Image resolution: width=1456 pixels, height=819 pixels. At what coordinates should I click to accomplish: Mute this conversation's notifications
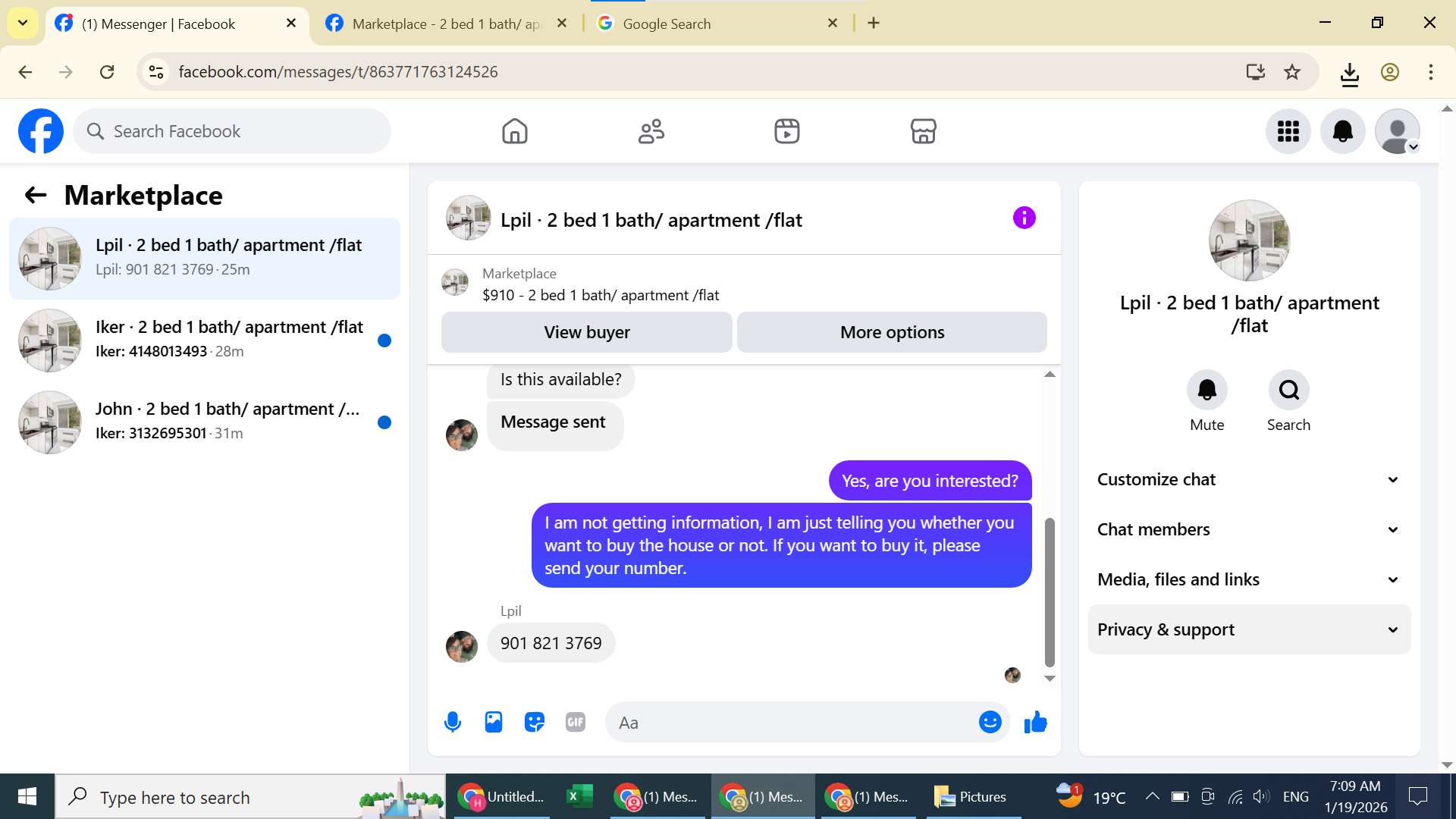click(1207, 391)
